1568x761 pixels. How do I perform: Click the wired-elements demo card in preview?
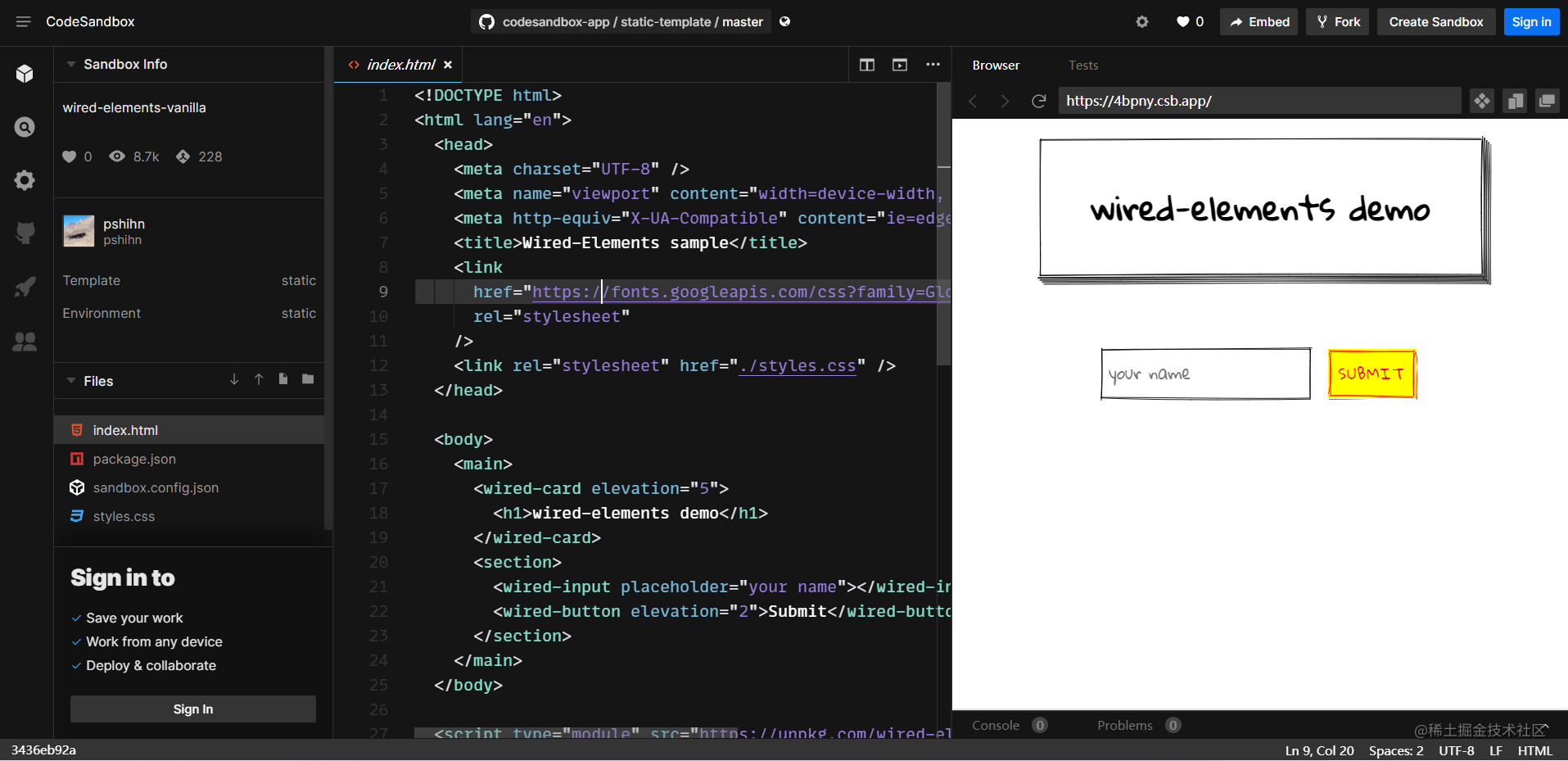point(1264,211)
